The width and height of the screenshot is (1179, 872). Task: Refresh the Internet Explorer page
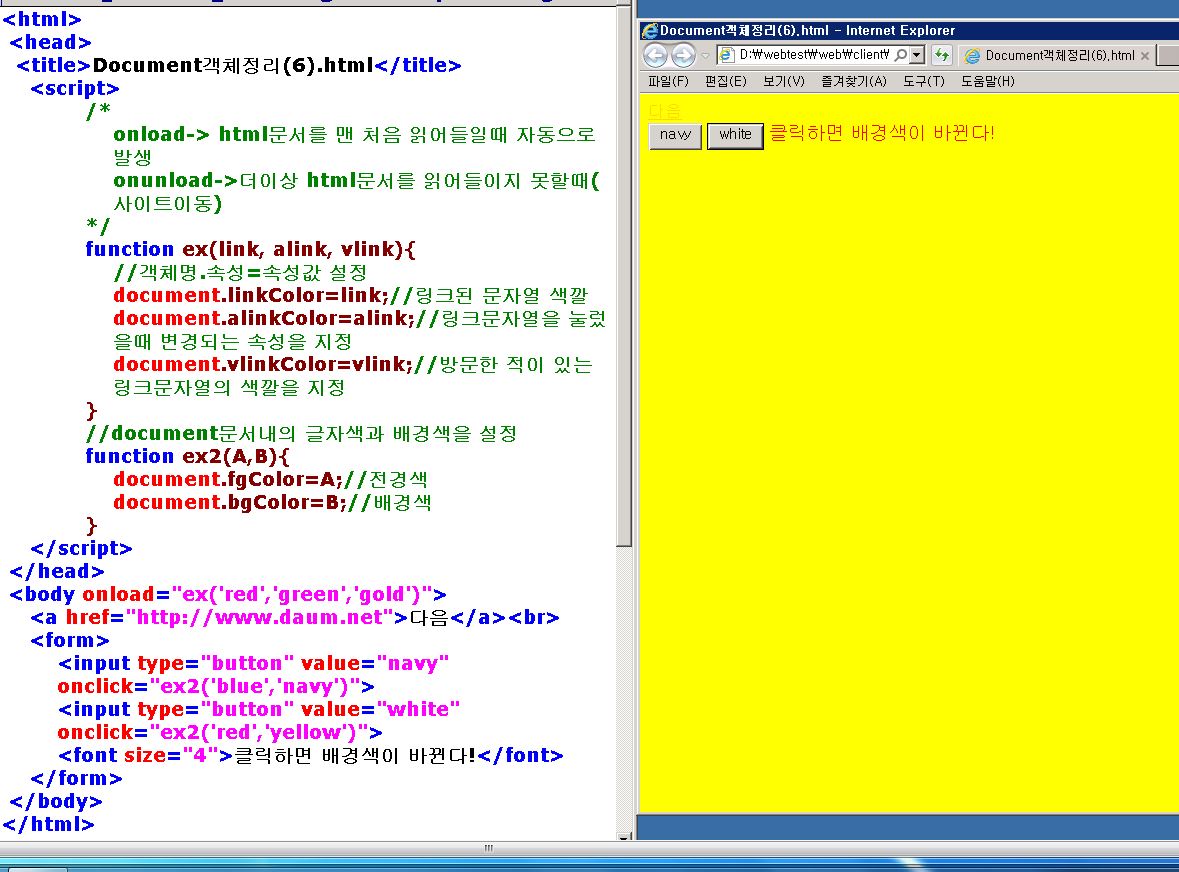tap(941, 55)
